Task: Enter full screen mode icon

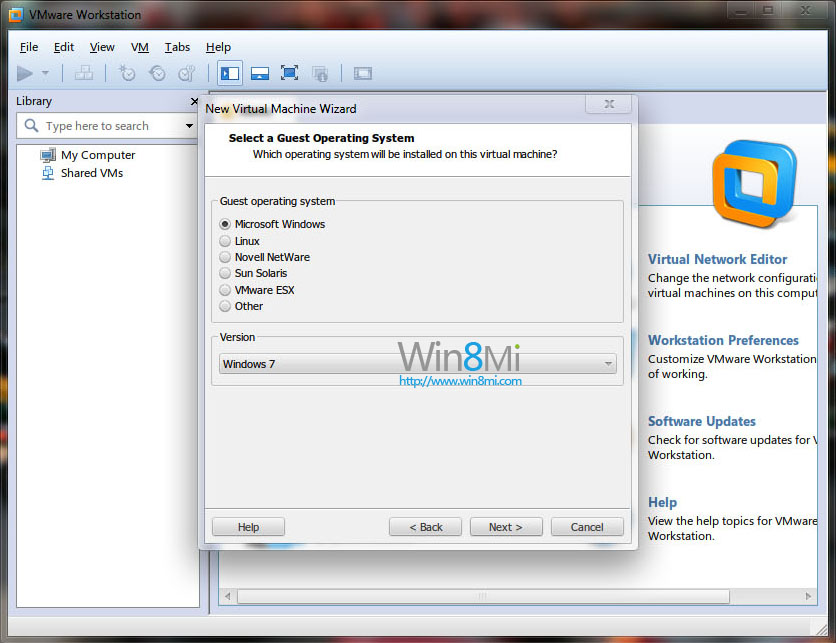Action: 290,73
